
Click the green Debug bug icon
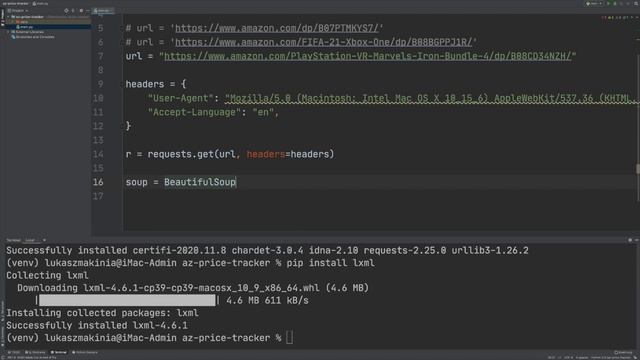tap(615, 4)
